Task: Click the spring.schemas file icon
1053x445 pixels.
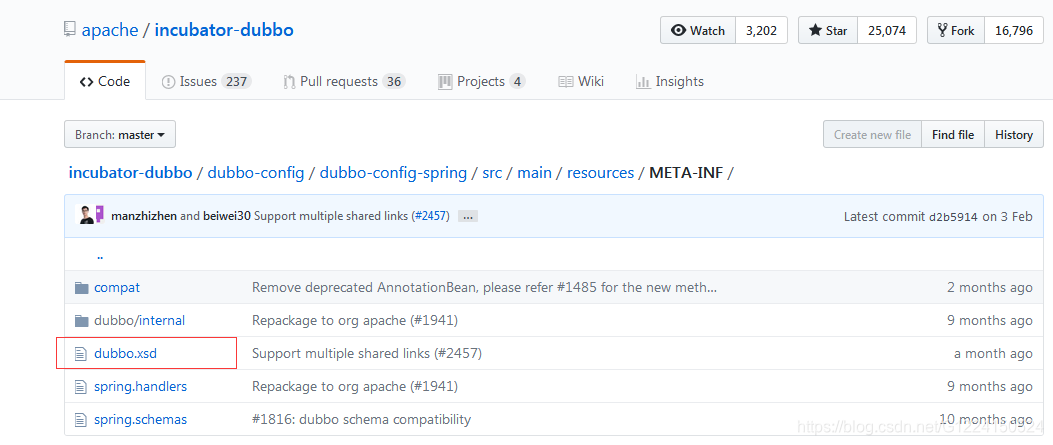Action: tap(81, 420)
